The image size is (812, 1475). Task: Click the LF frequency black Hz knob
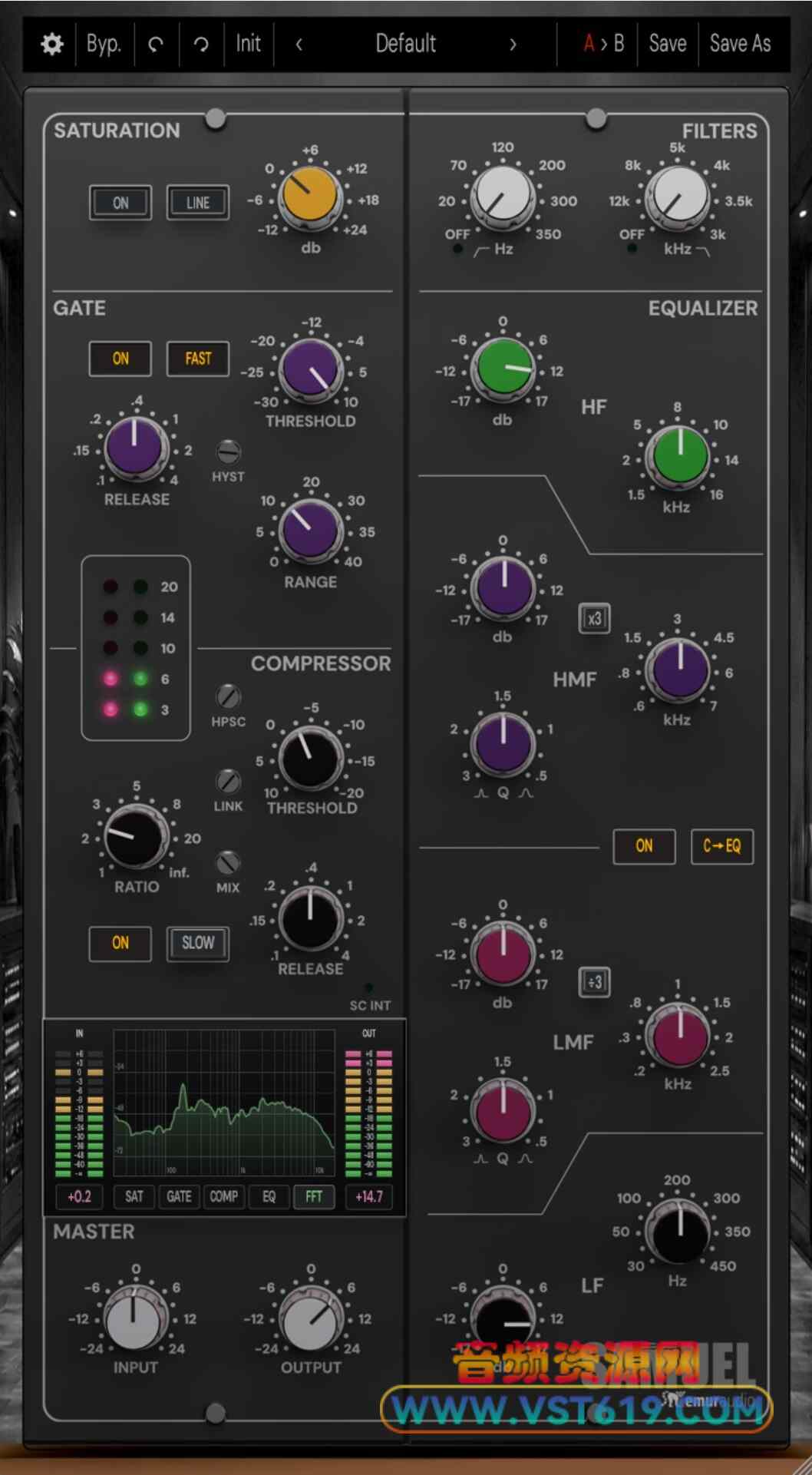679,1232
